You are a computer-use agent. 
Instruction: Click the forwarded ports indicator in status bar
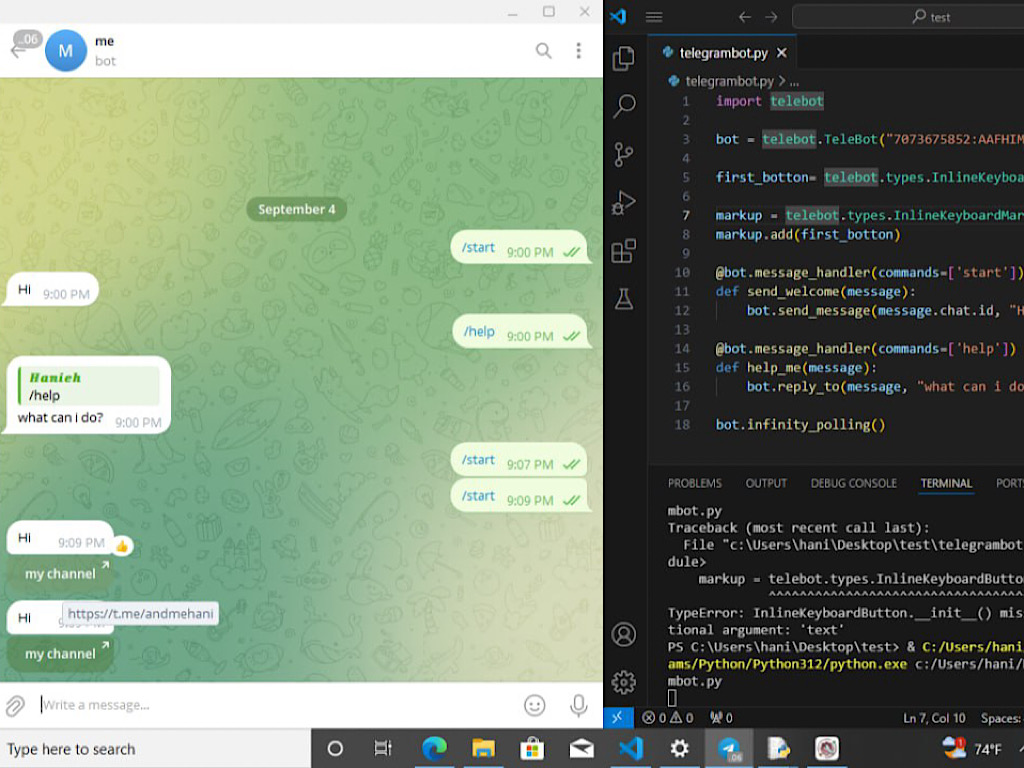coord(721,718)
